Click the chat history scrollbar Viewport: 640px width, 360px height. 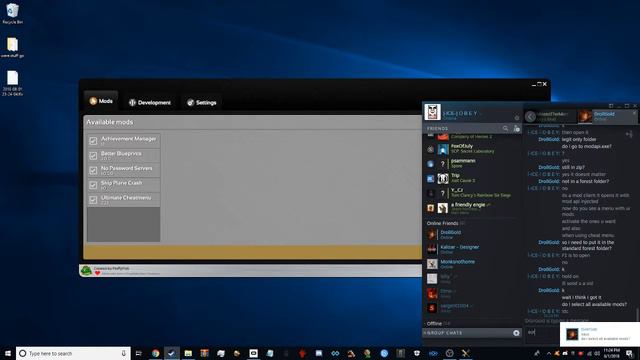click(x=637, y=314)
